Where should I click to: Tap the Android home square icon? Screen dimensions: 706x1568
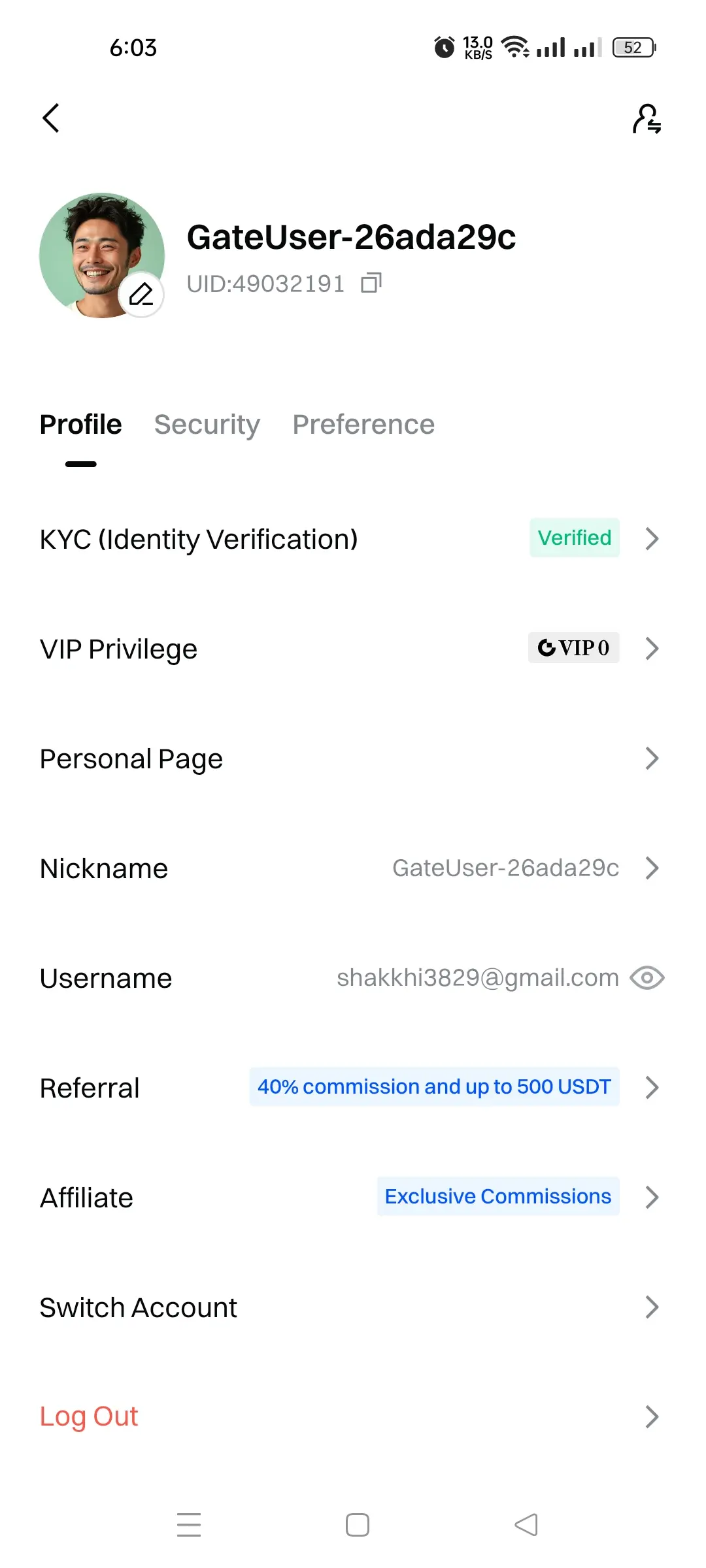358,1524
